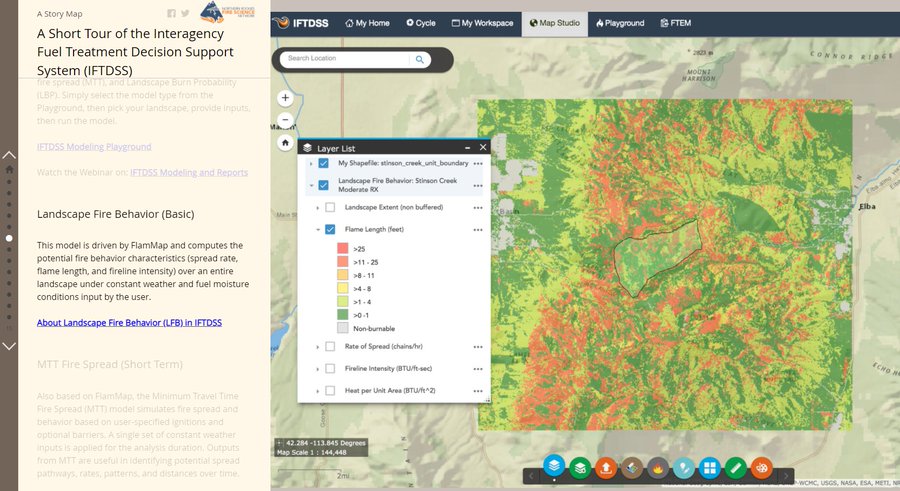
Task: Open My Home in IFTDSS navbar
Action: (x=367, y=23)
